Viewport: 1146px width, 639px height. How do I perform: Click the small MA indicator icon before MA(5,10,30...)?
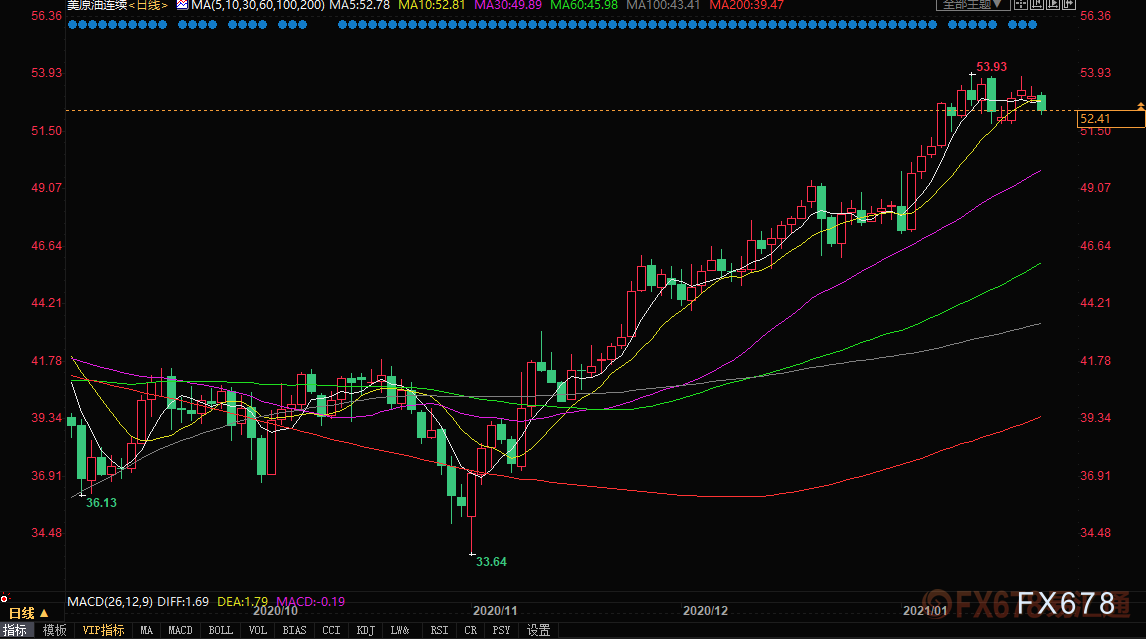tap(181, 5)
